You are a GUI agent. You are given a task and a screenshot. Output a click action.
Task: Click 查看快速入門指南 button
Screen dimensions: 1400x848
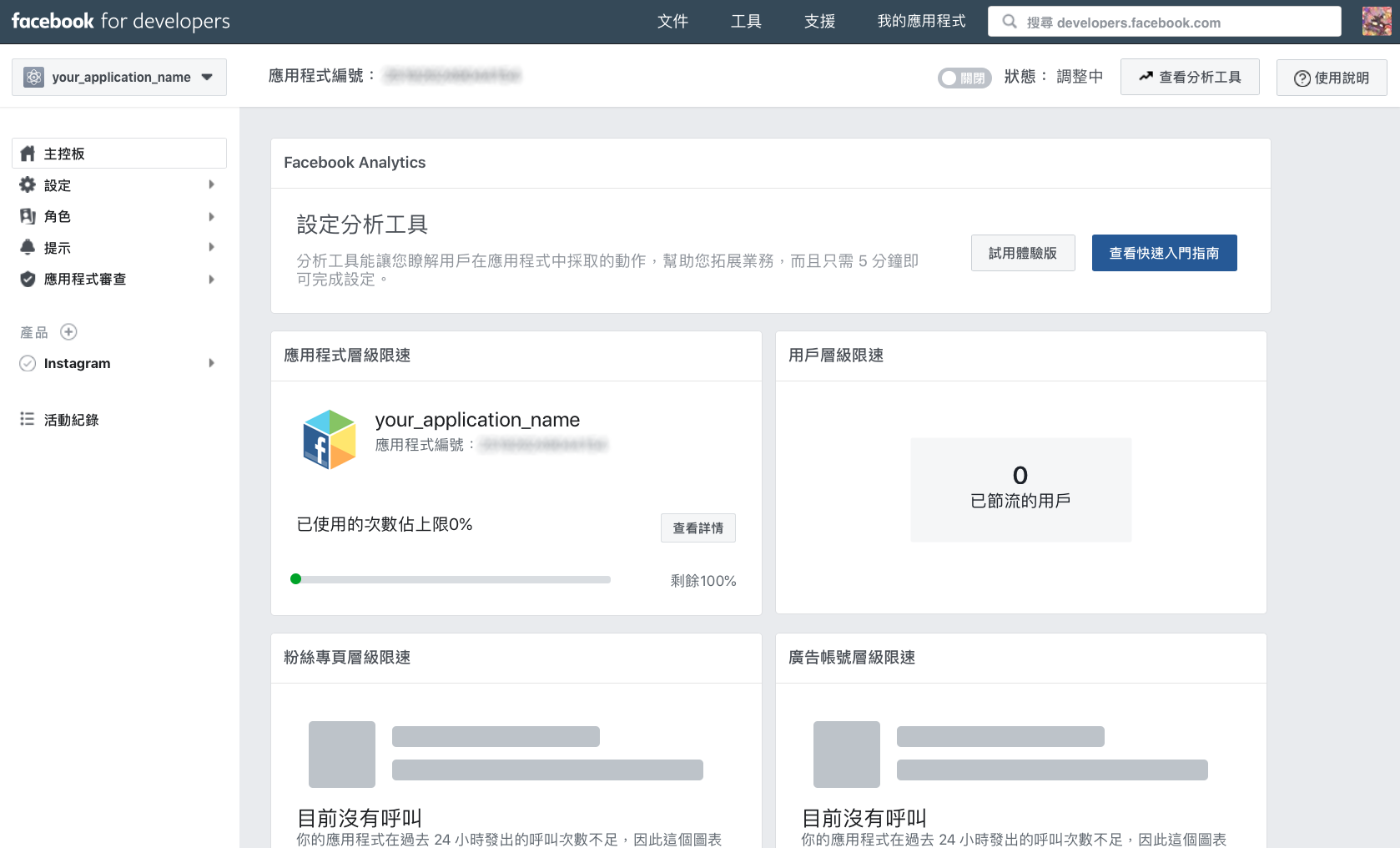[1164, 253]
